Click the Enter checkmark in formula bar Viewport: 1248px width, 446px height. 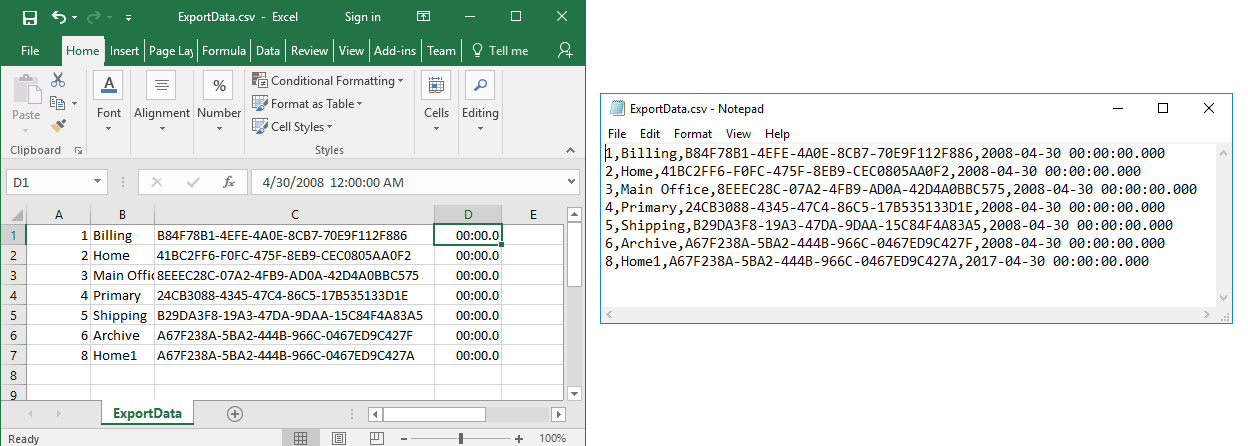click(x=193, y=182)
